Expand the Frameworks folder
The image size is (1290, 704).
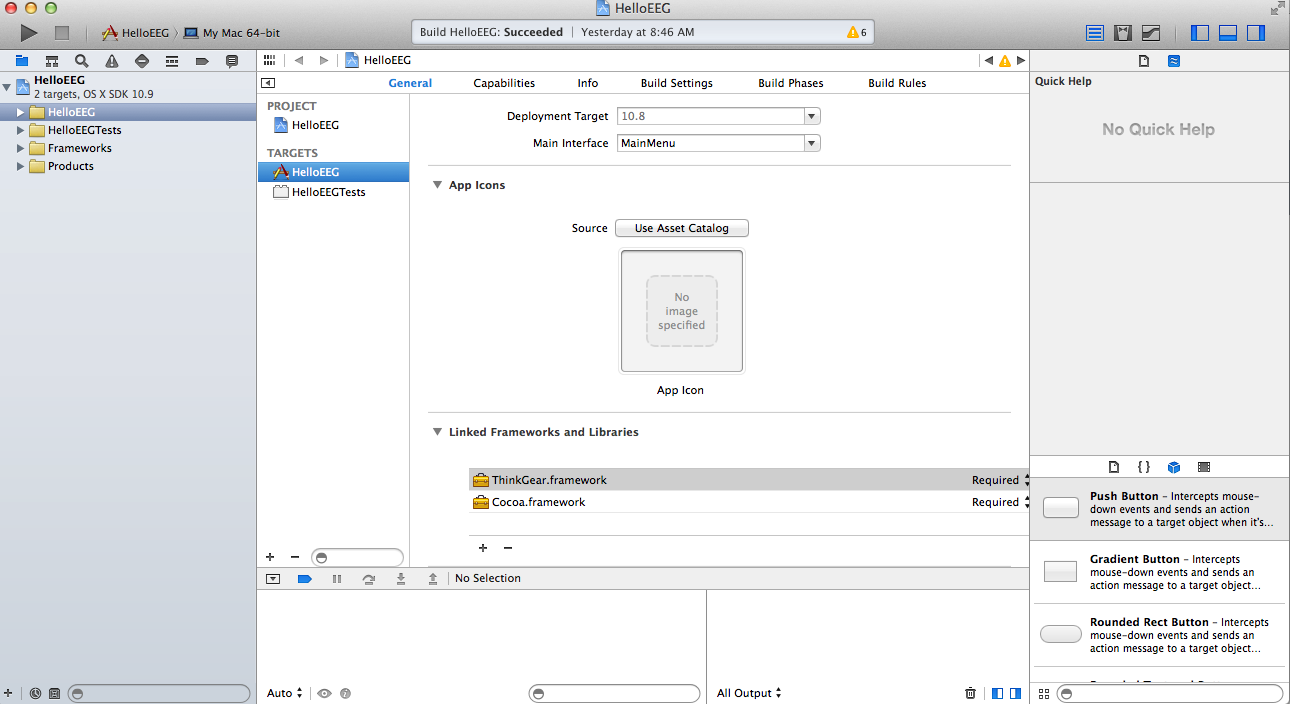20,148
